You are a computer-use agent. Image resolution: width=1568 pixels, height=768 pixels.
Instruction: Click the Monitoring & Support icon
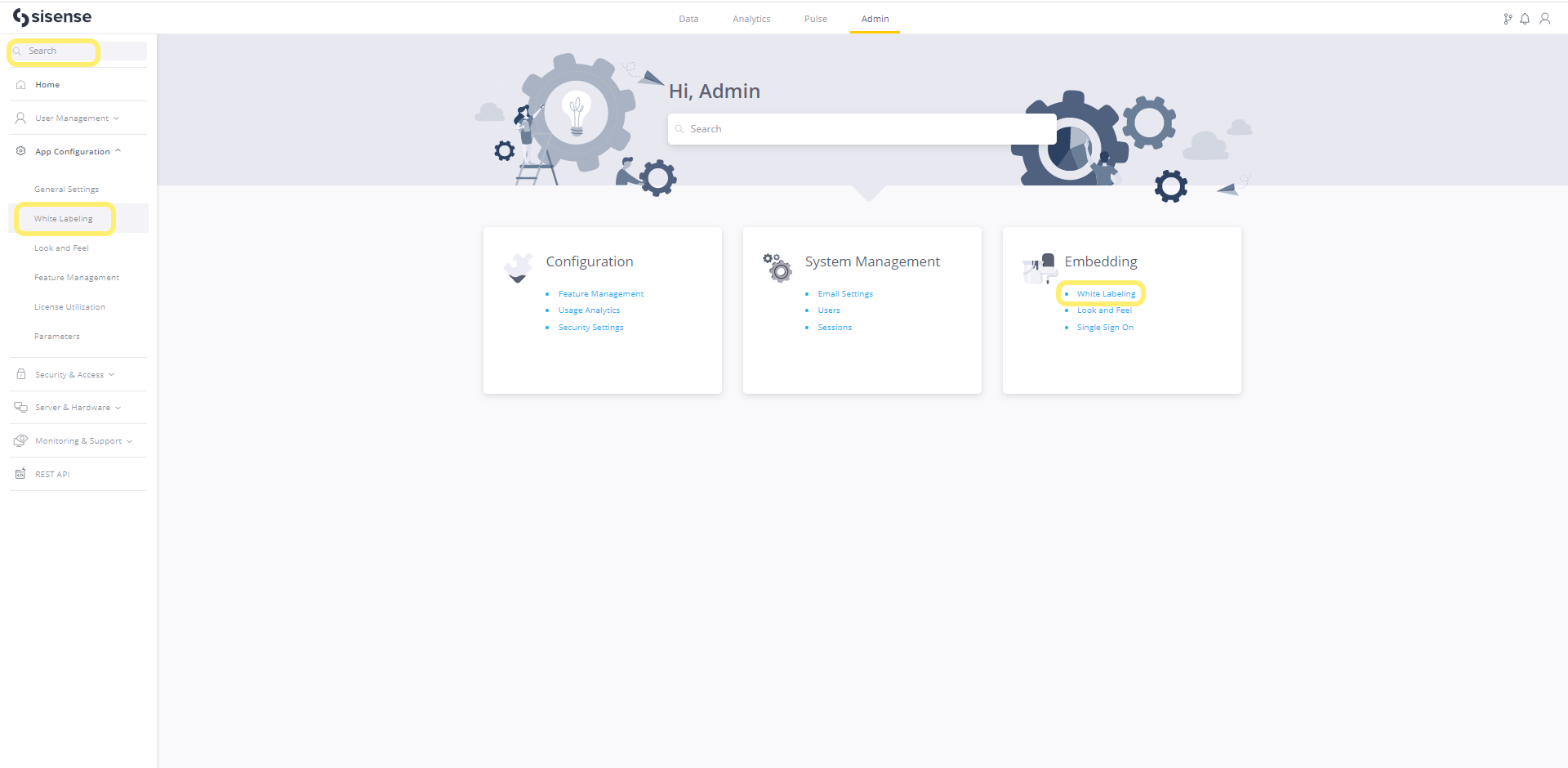point(21,440)
